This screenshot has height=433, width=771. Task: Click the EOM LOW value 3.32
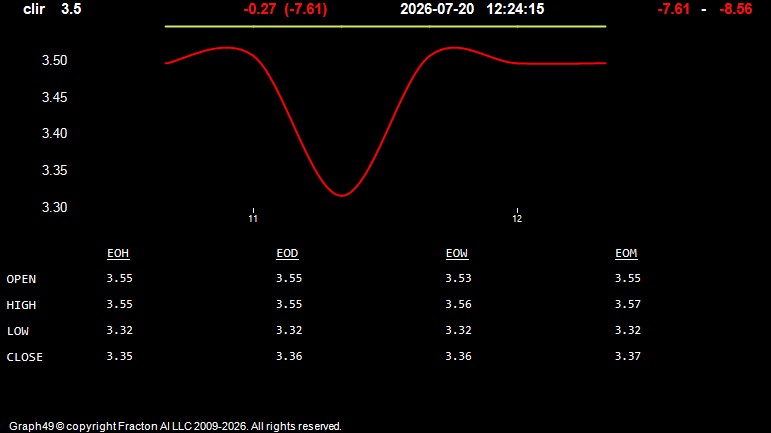pos(628,330)
